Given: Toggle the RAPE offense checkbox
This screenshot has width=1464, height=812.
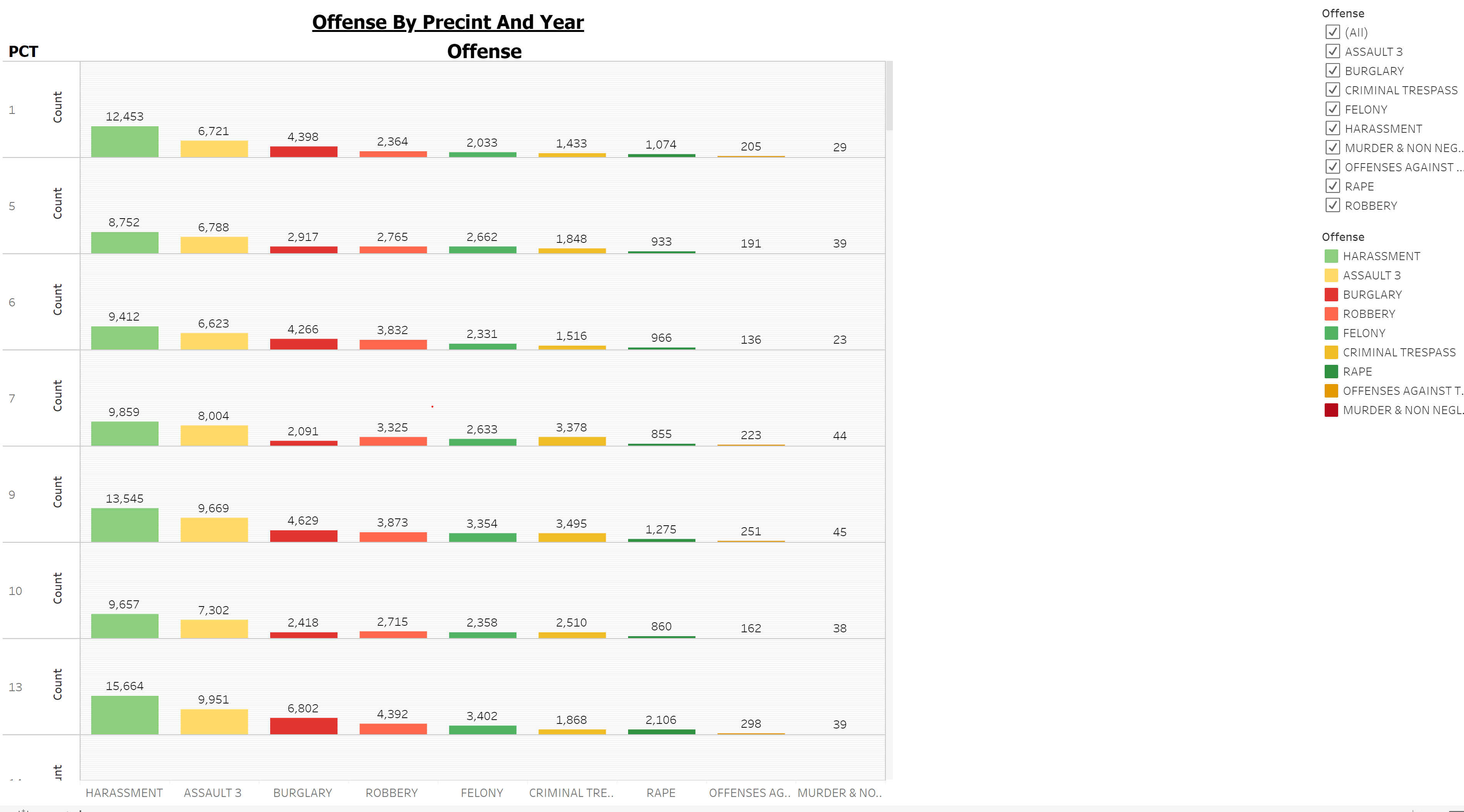Looking at the screenshot, I should pyautogui.click(x=1334, y=186).
